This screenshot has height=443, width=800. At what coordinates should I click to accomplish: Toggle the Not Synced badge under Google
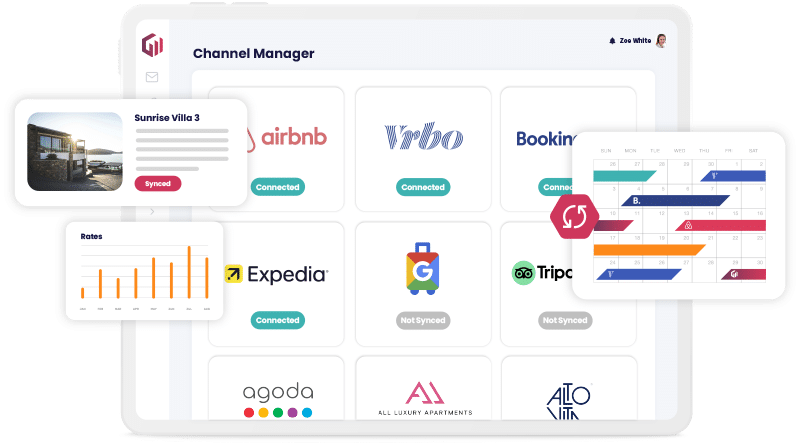pyautogui.click(x=422, y=320)
